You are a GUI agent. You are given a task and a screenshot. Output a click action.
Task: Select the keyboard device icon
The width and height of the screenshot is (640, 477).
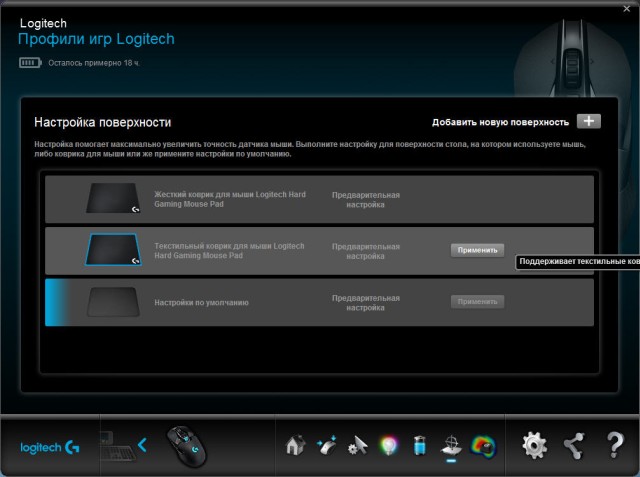point(117,447)
